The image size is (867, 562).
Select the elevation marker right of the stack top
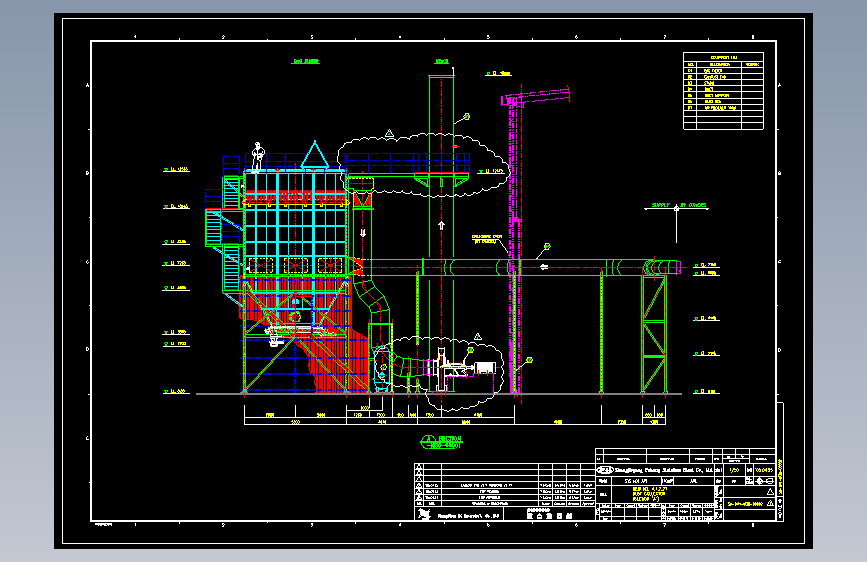click(x=498, y=73)
